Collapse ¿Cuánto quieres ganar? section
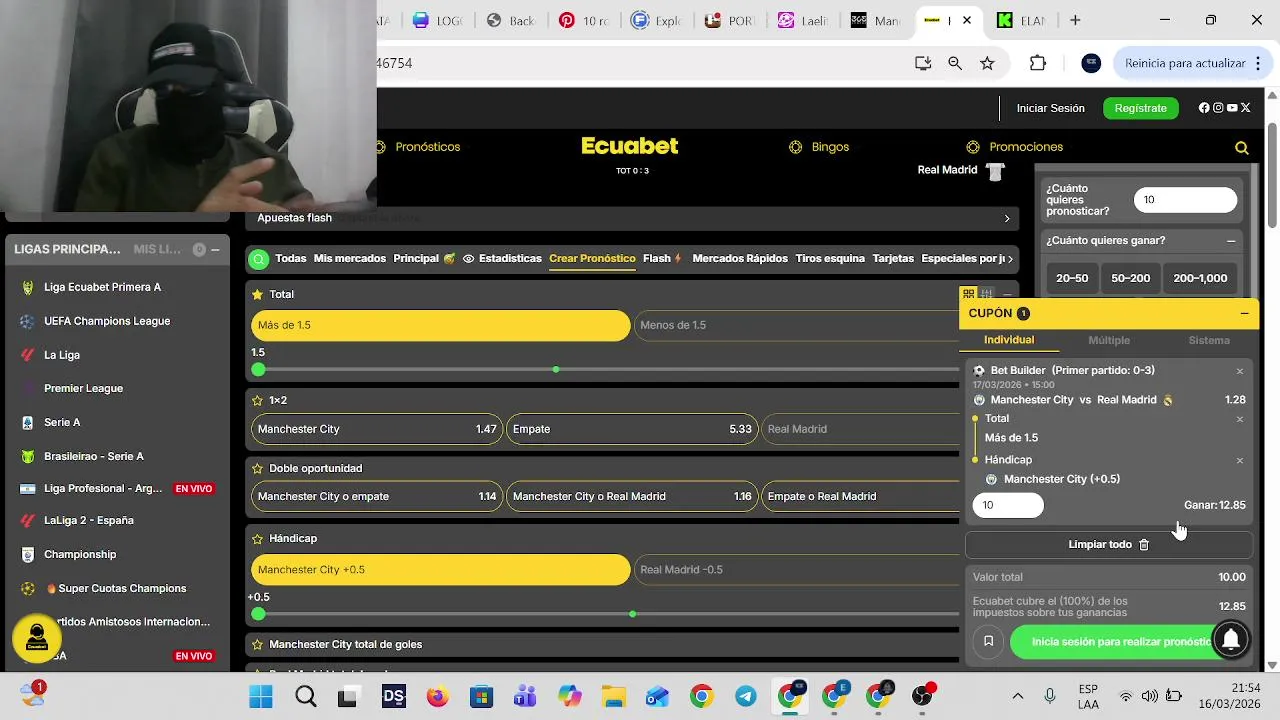 click(1231, 241)
